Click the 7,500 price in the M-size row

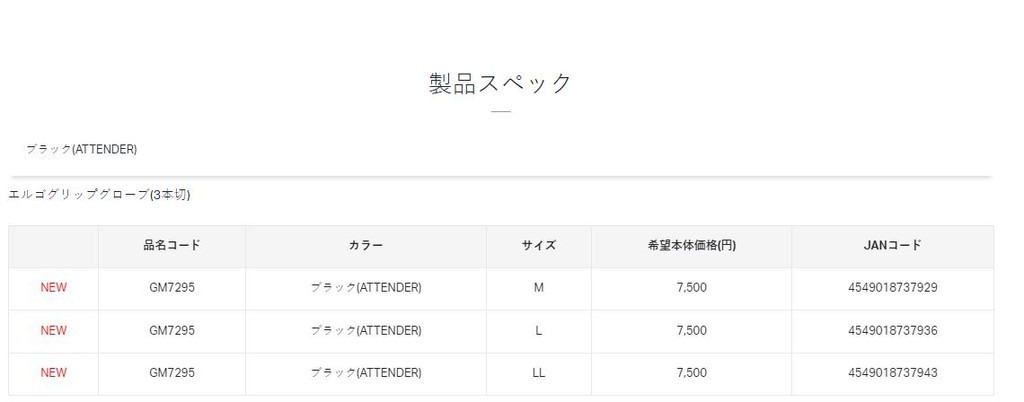(692, 288)
